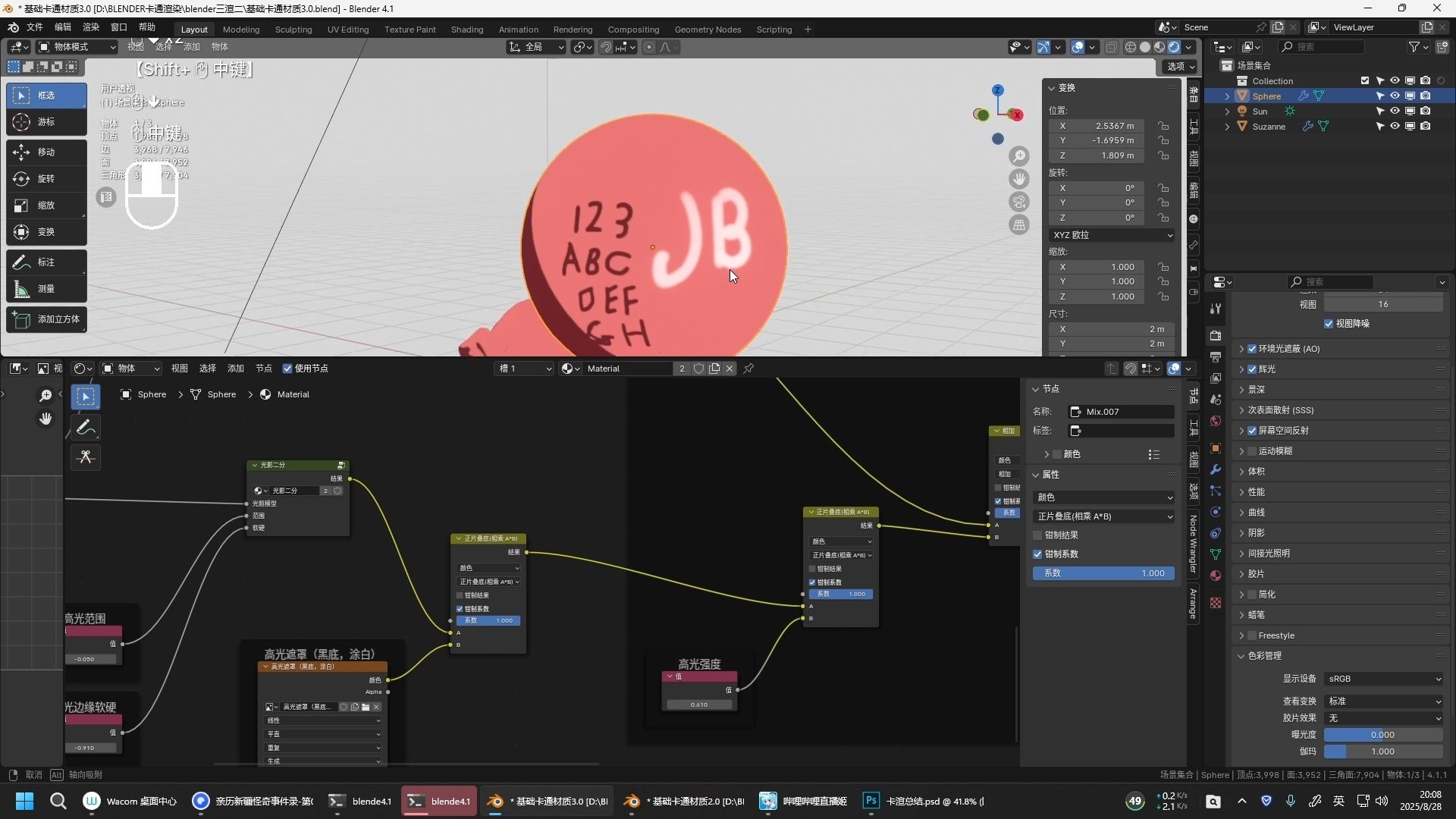Switch to the Geometry Nodes workspace tab
Screen dimensions: 1456x819
click(708, 30)
